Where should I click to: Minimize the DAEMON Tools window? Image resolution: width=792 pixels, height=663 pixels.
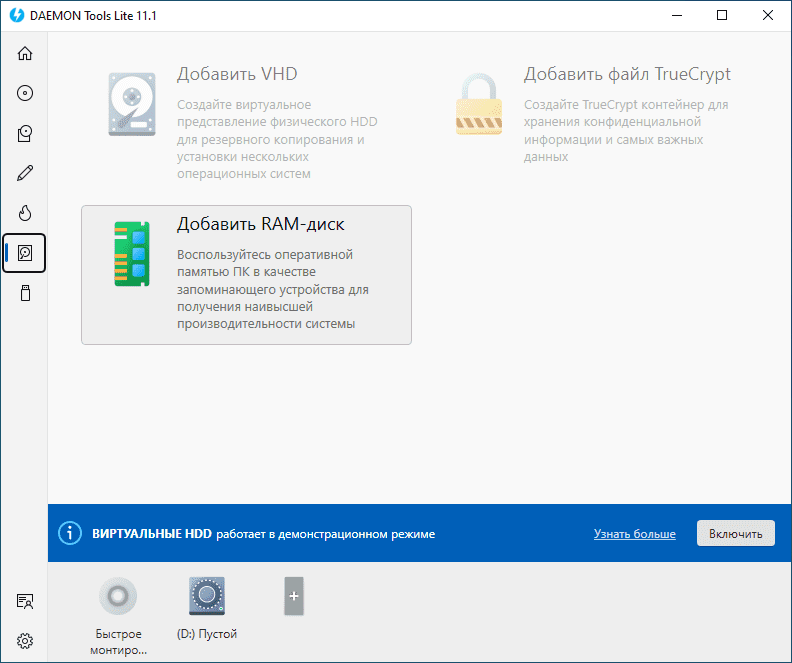(x=677, y=15)
